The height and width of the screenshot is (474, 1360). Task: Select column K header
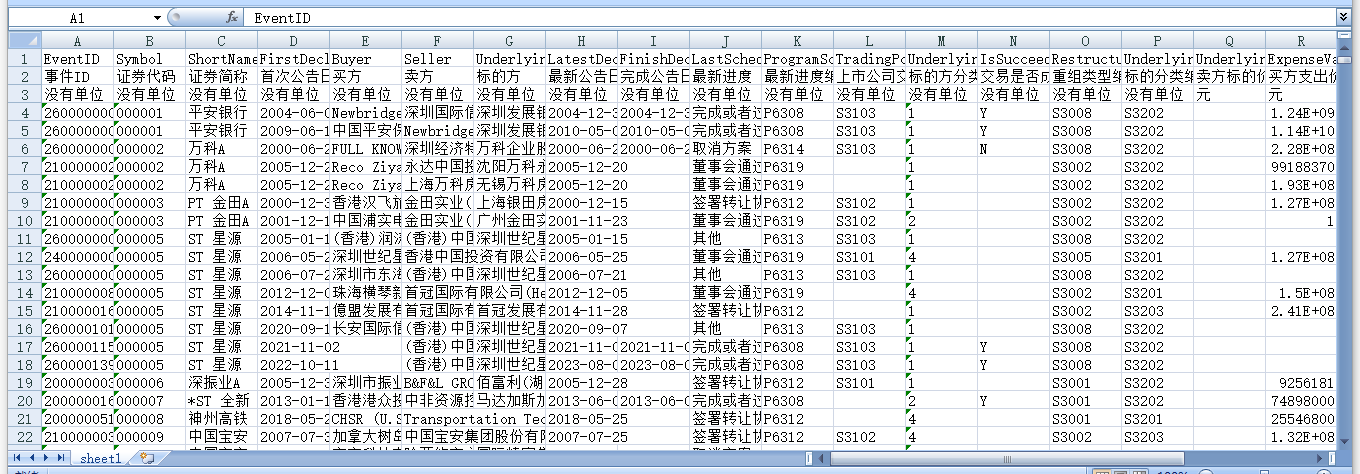(797, 41)
